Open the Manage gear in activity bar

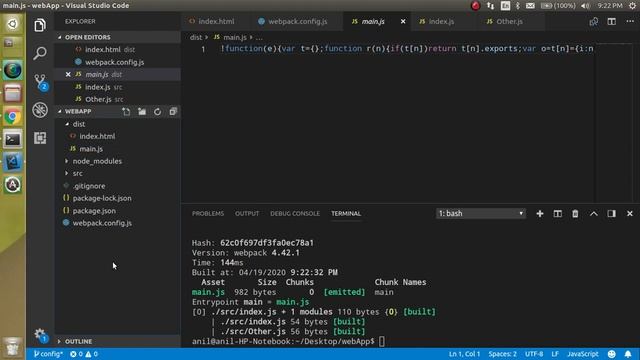coord(40,335)
